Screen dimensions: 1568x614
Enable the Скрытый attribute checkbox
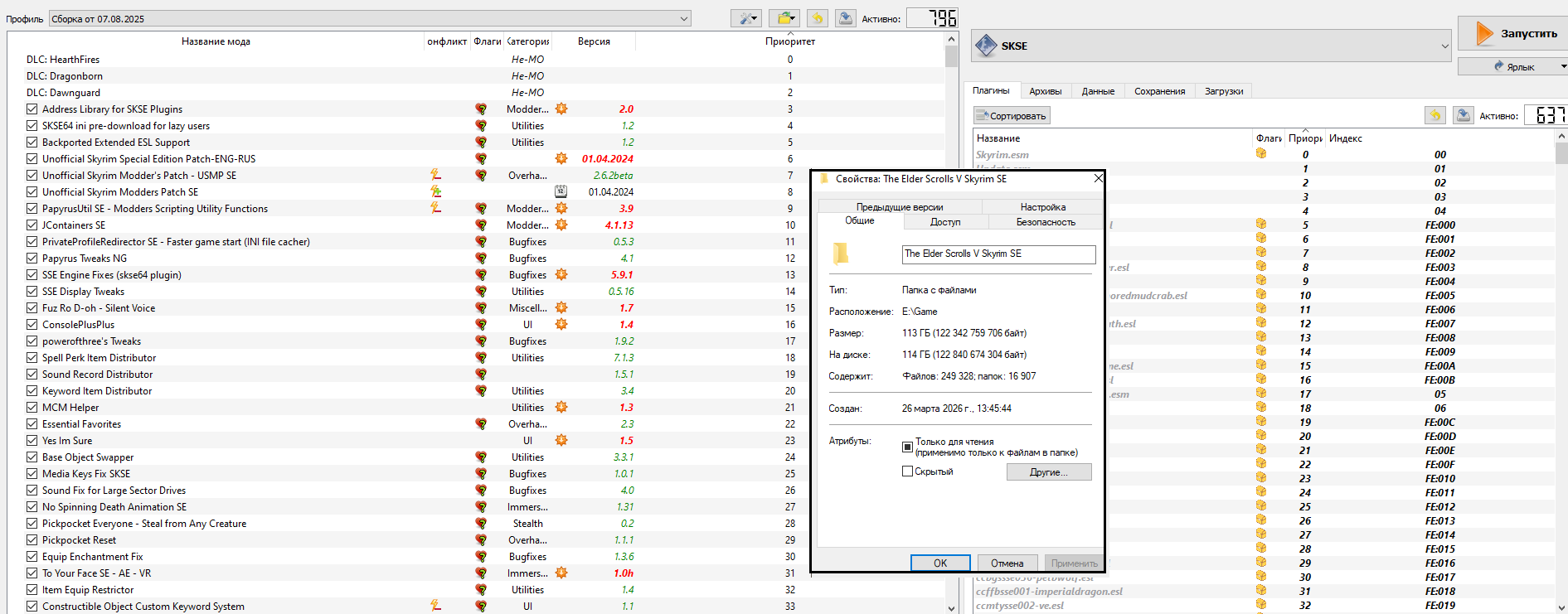click(x=907, y=471)
